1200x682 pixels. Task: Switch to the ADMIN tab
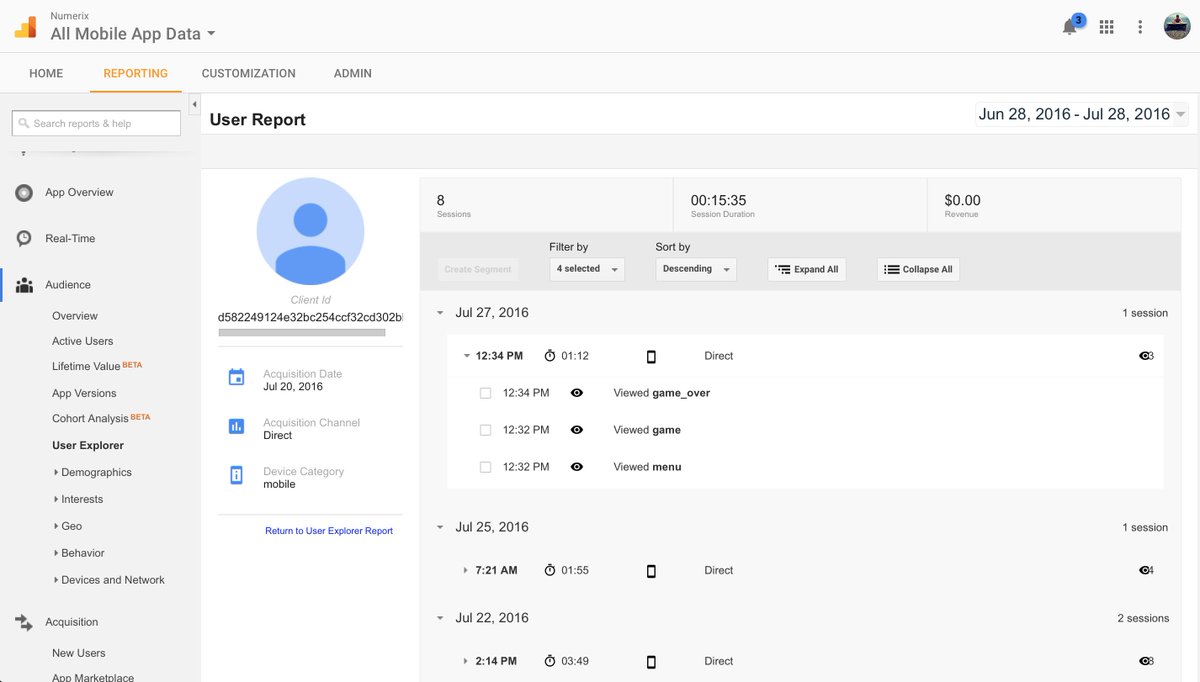point(353,73)
